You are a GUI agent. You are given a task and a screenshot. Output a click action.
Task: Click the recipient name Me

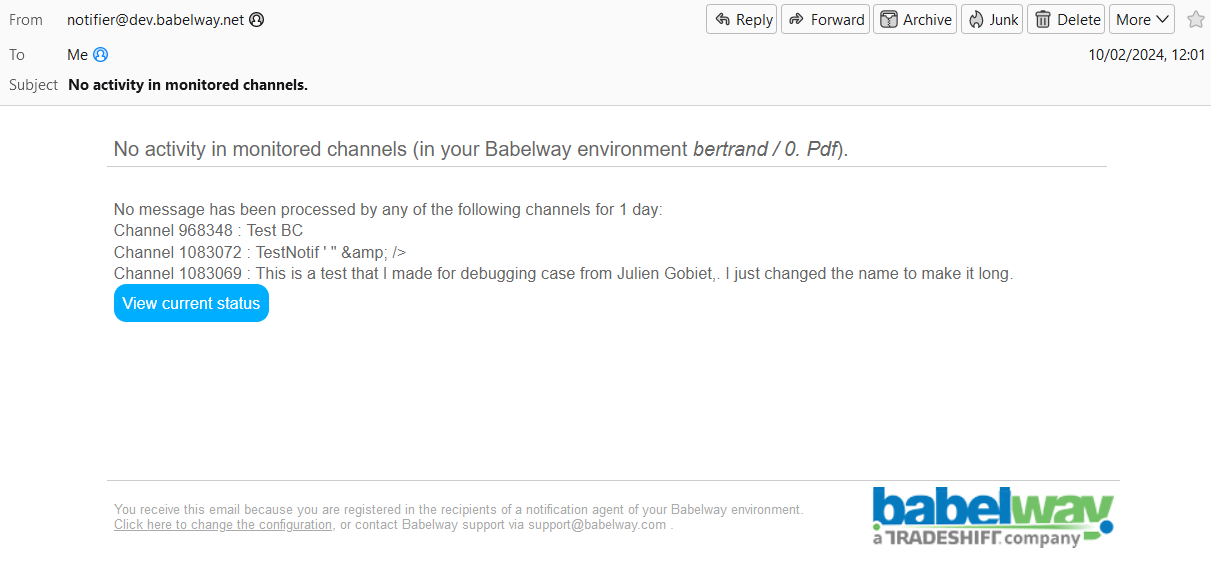point(78,55)
